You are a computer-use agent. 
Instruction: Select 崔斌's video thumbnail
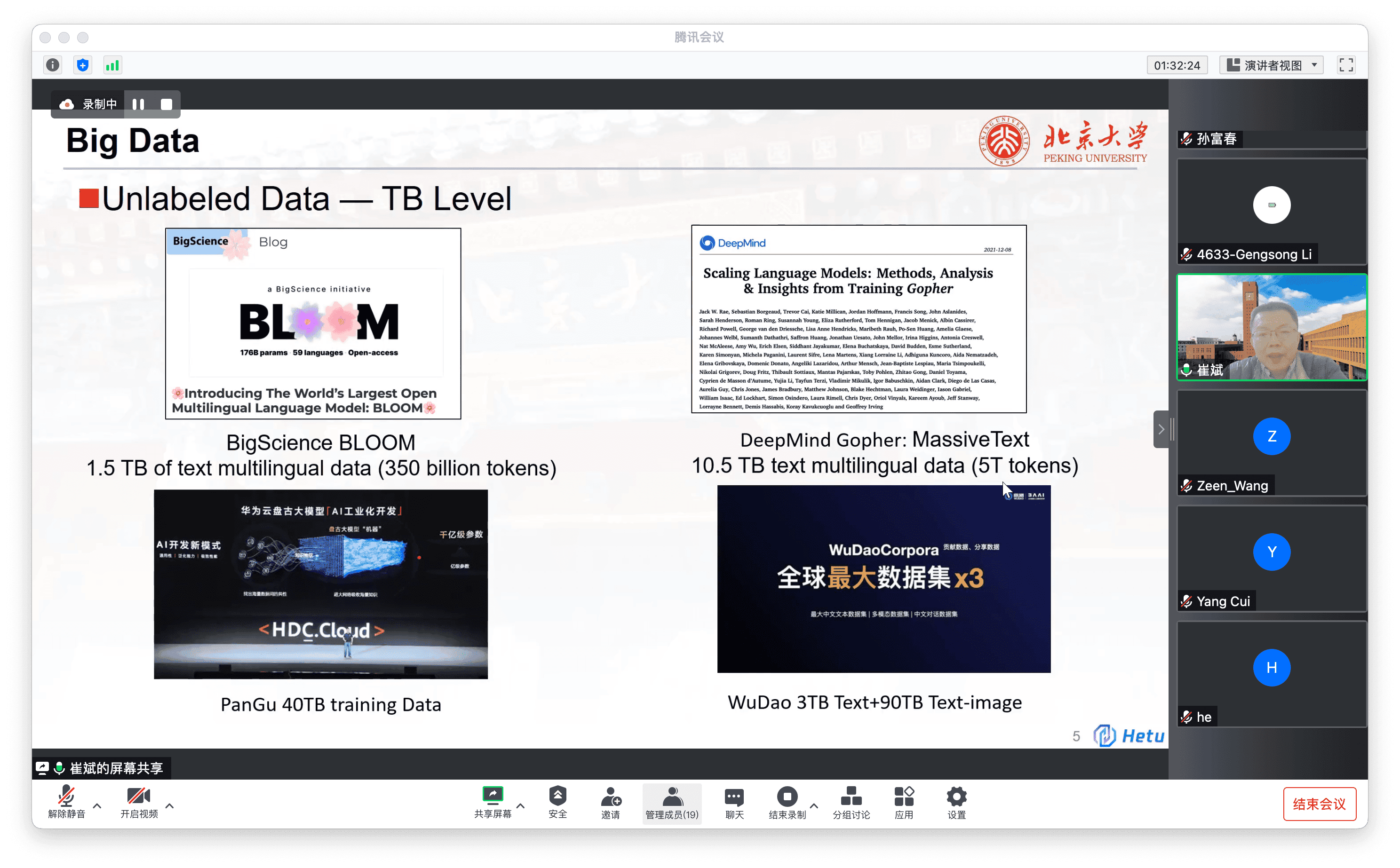(x=1272, y=327)
